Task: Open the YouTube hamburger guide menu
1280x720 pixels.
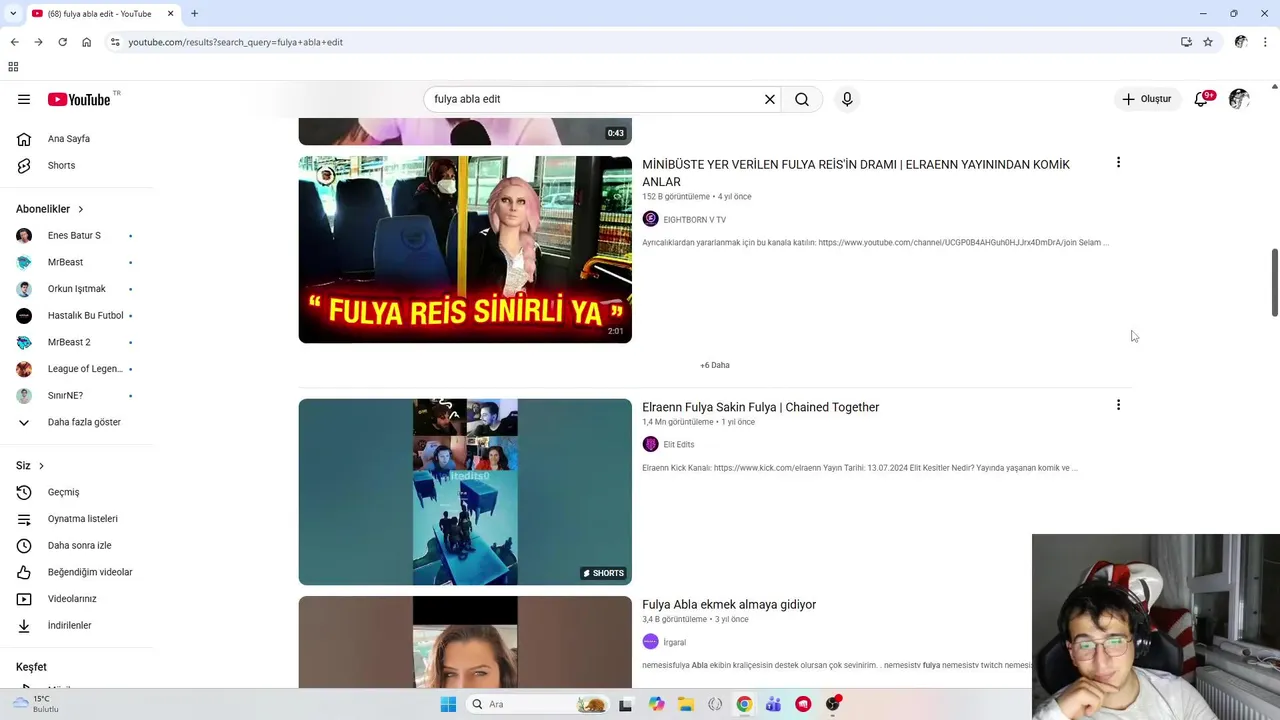Action: (24, 99)
